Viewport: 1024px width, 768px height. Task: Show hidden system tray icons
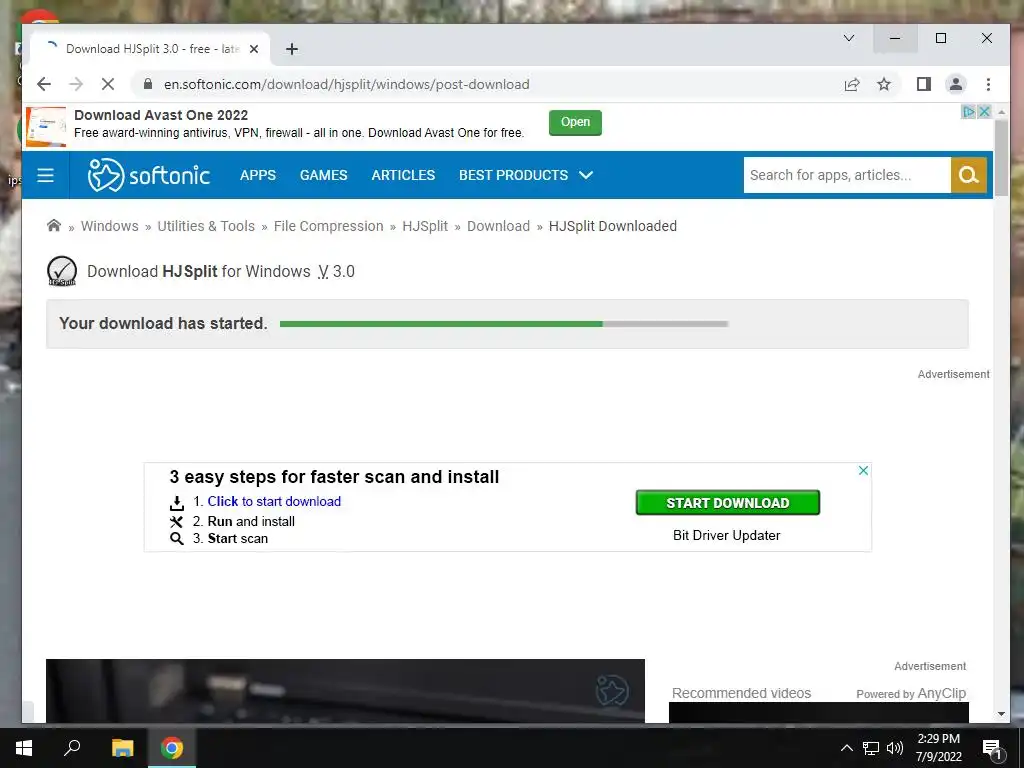click(x=846, y=748)
